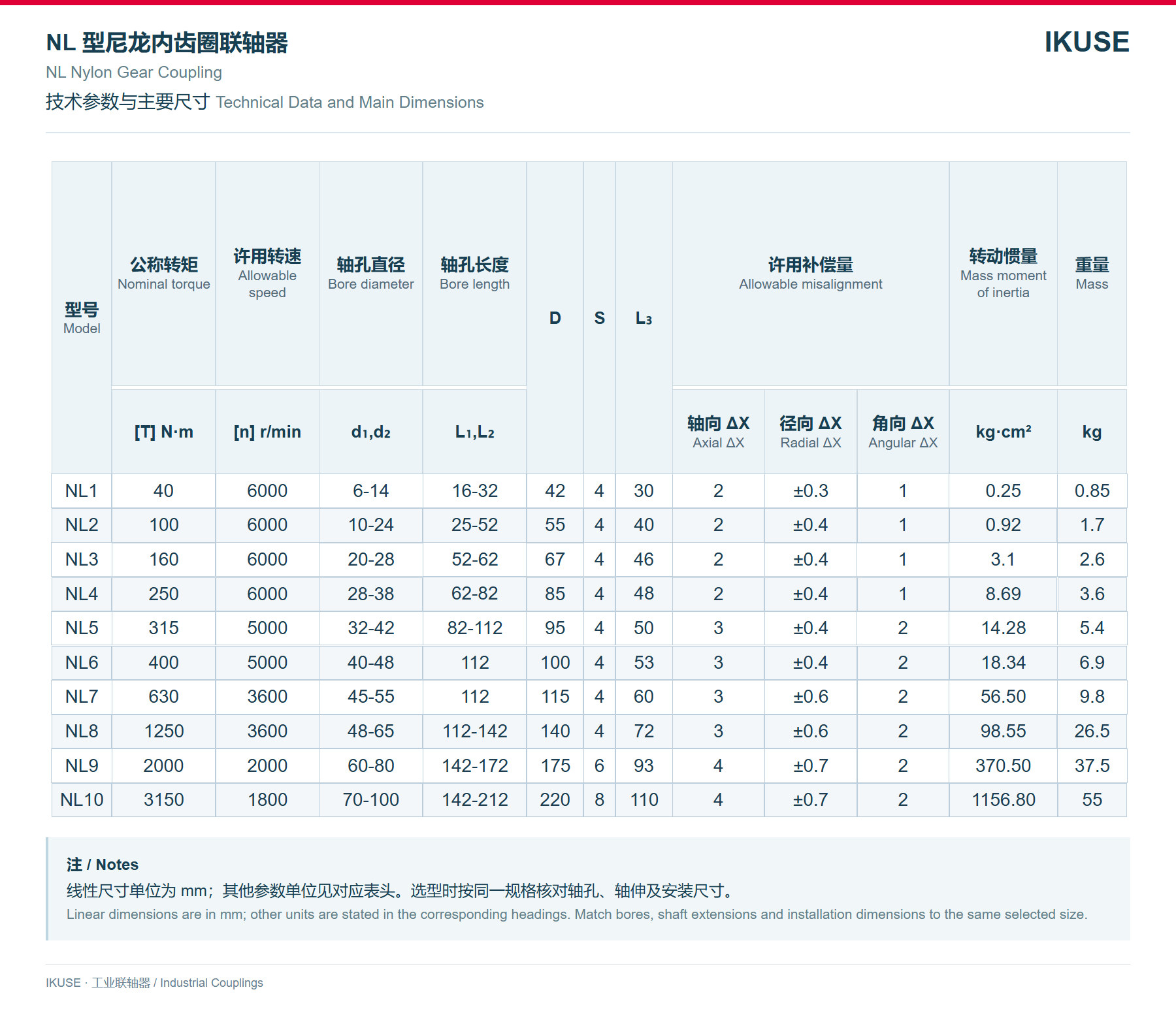
Task: Click the 'Bore diameter' column header
Action: (x=371, y=274)
